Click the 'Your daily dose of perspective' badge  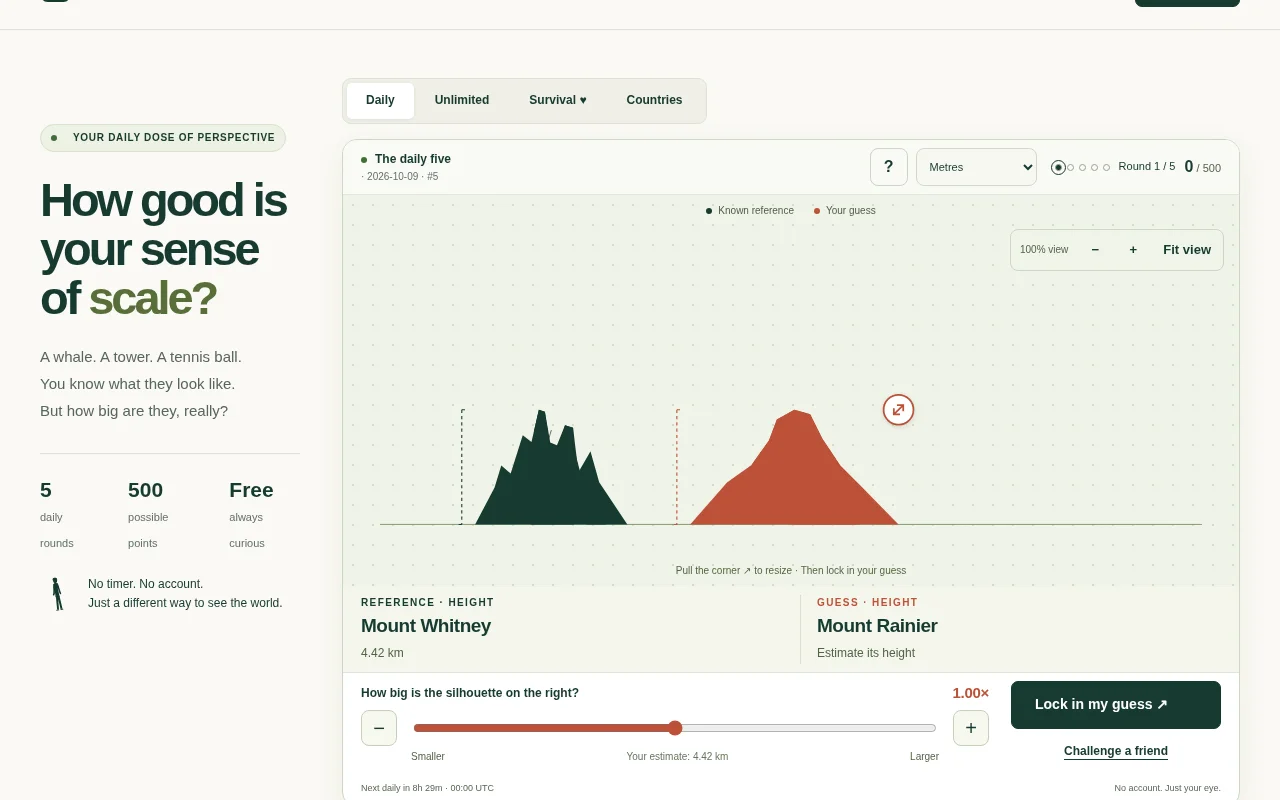pyautogui.click(x=163, y=138)
